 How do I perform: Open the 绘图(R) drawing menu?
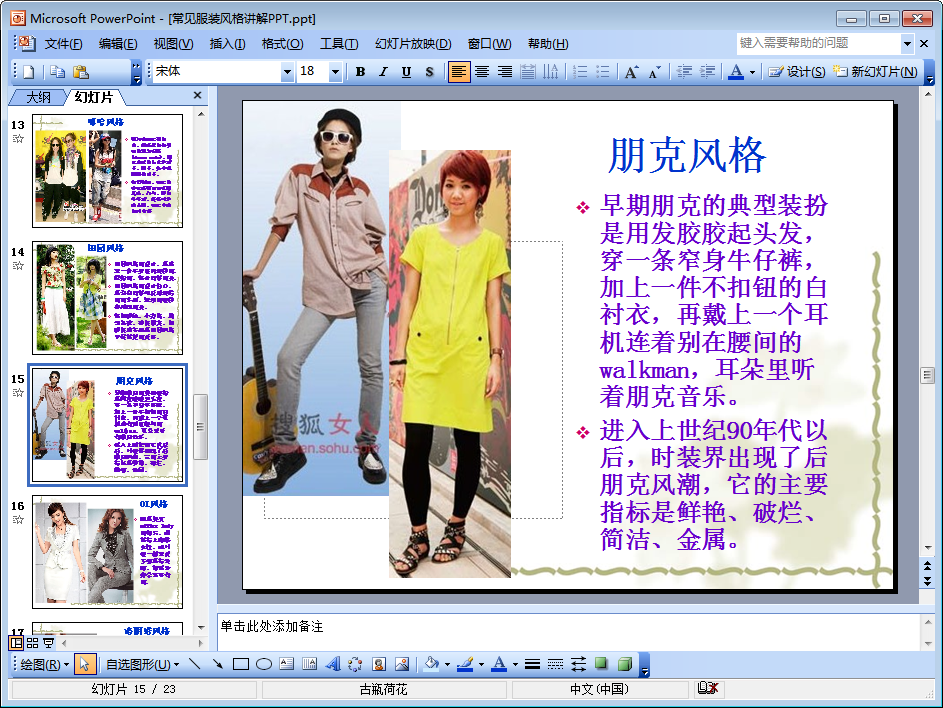coord(45,665)
